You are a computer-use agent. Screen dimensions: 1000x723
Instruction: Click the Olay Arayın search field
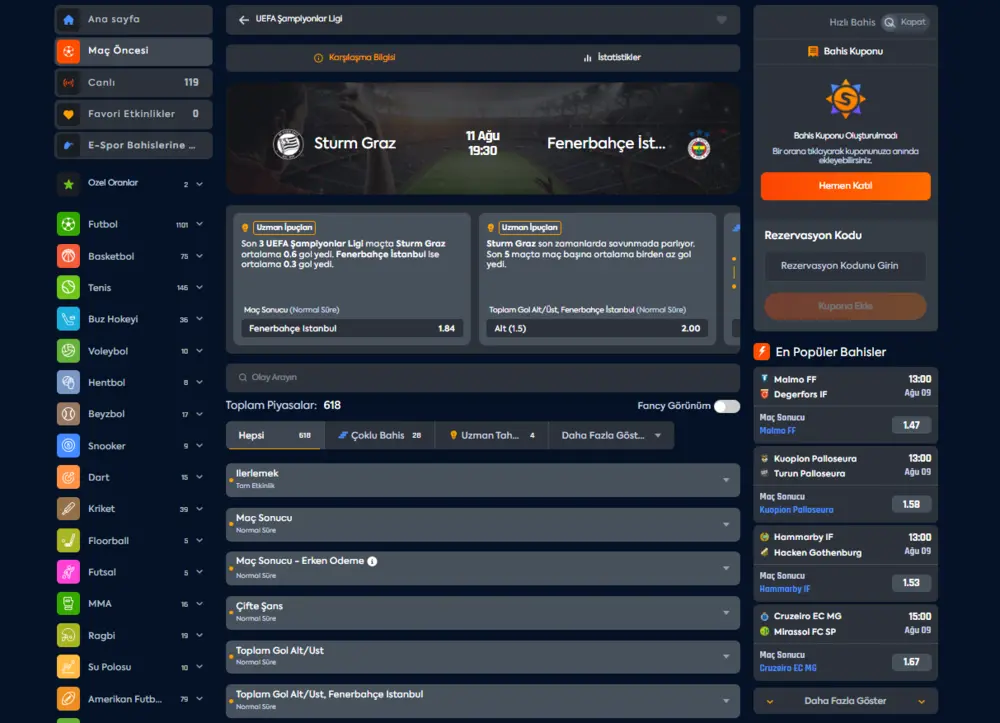[483, 377]
